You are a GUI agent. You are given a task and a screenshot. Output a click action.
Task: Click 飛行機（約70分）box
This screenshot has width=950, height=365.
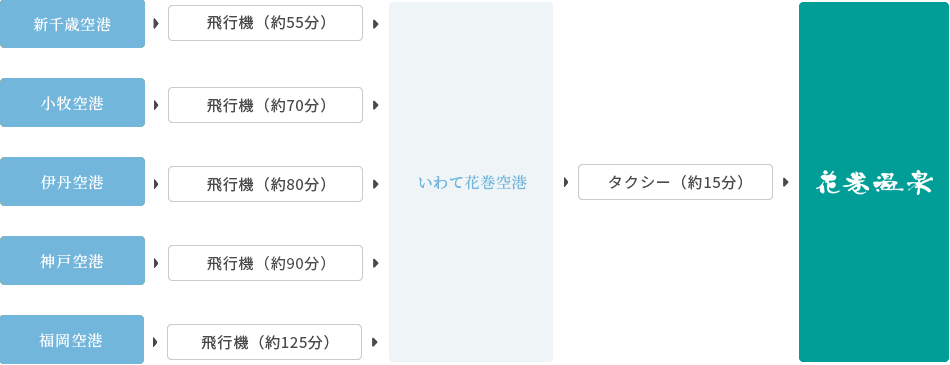(x=265, y=105)
